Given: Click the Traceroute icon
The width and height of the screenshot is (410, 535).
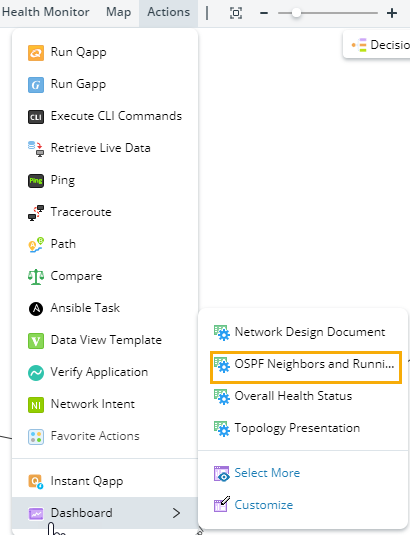Looking at the screenshot, I should point(36,213).
